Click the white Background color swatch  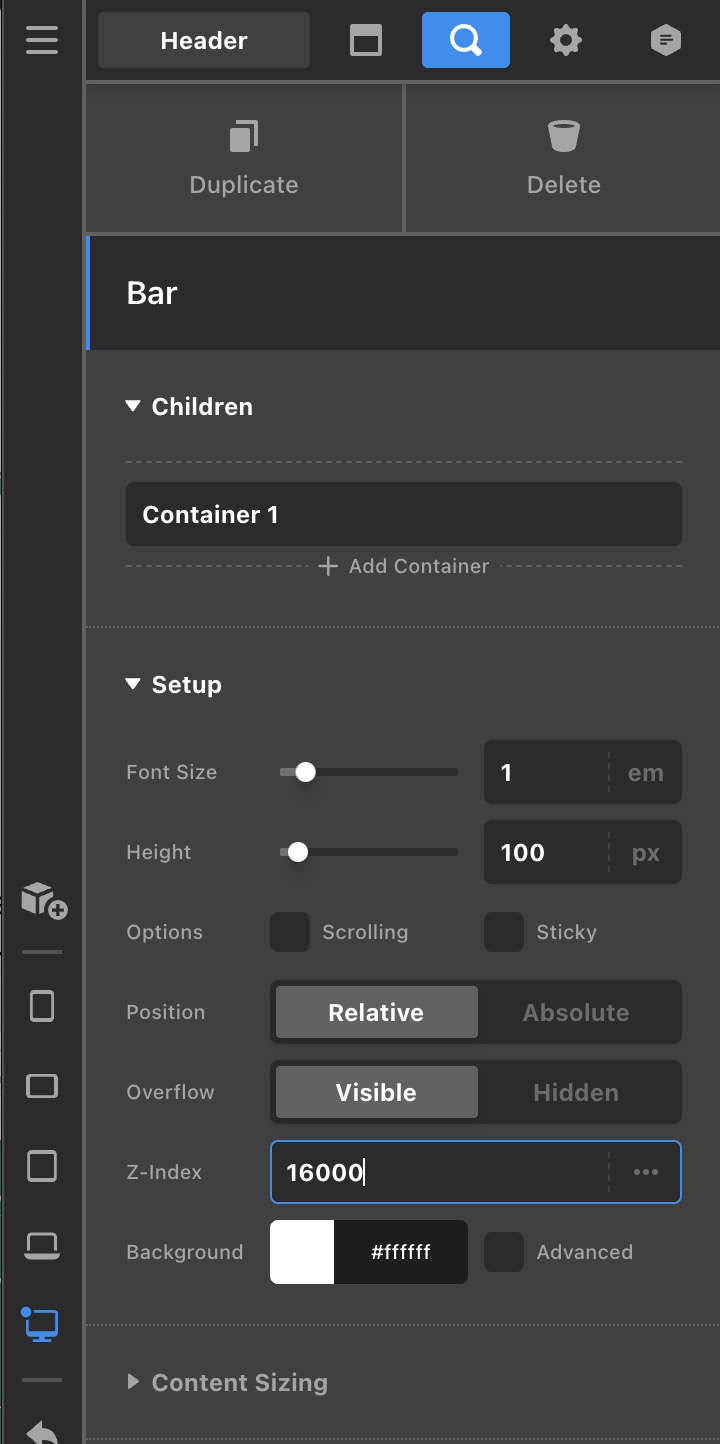pos(302,1252)
